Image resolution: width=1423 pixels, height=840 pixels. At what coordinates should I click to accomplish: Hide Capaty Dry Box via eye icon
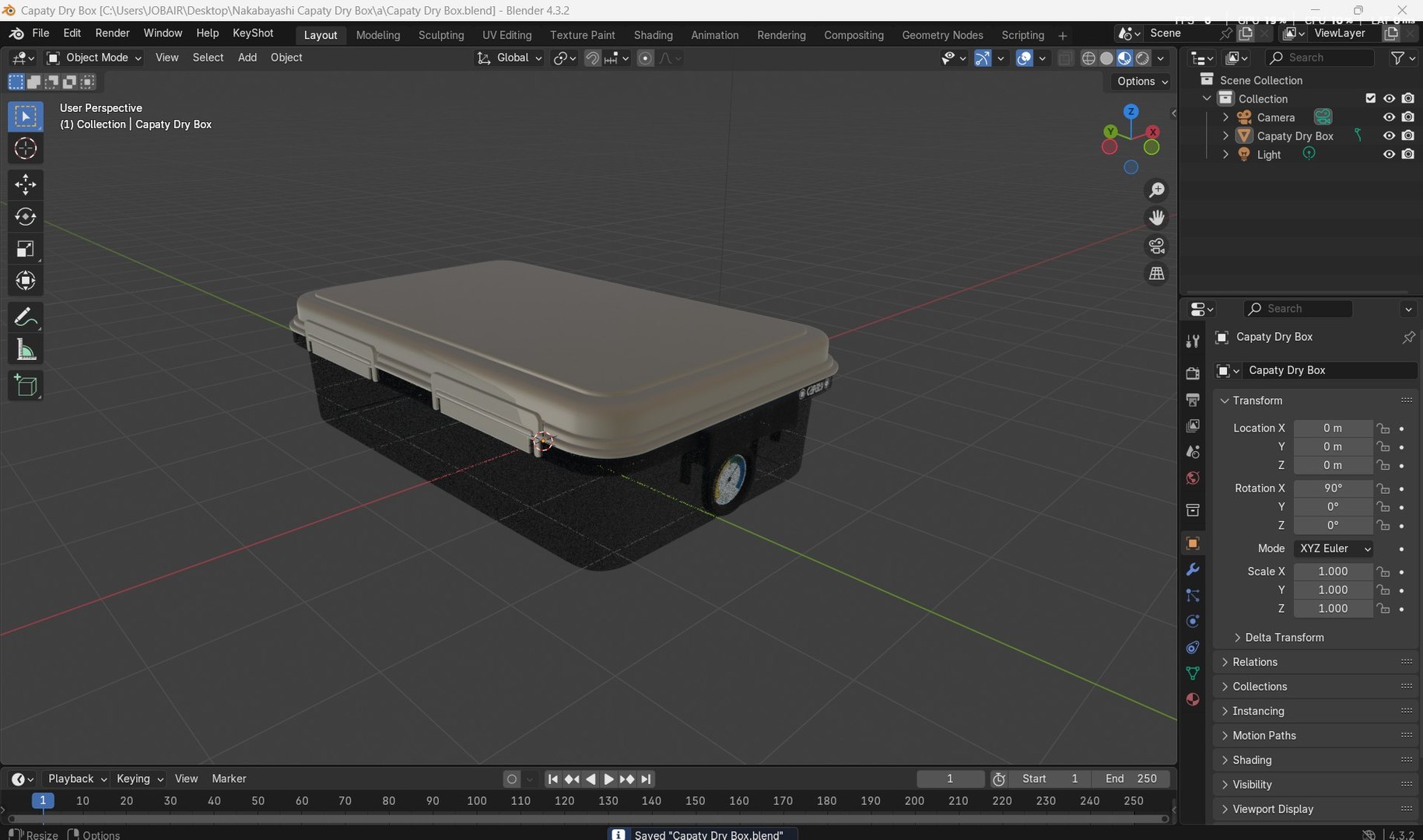click(x=1389, y=135)
